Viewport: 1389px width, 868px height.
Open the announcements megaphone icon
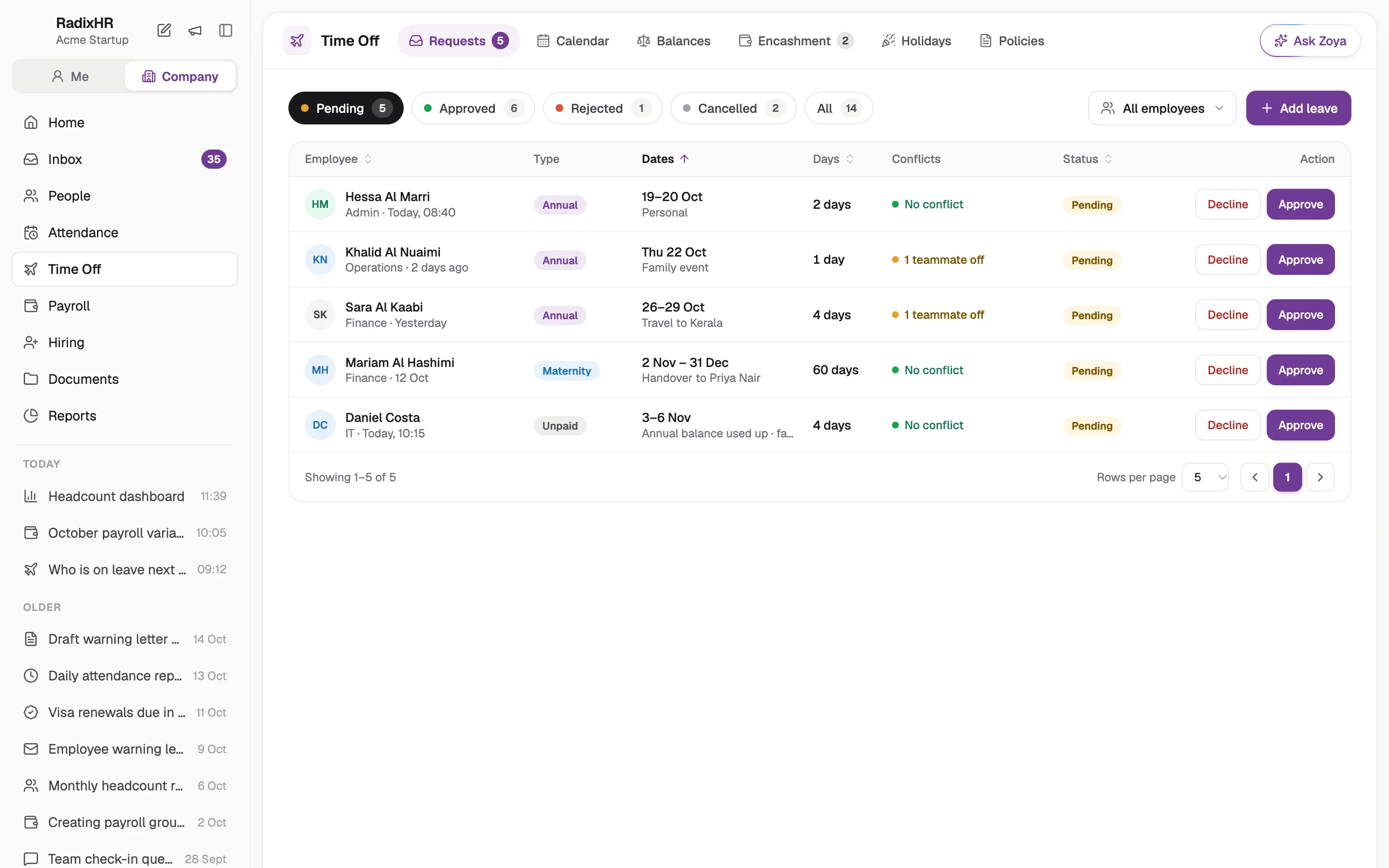click(195, 30)
